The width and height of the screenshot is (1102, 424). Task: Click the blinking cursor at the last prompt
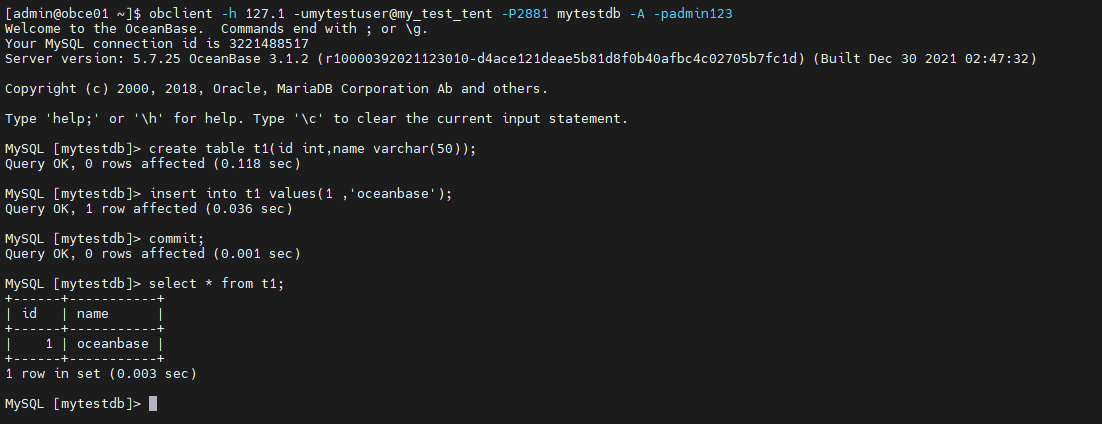(153, 404)
